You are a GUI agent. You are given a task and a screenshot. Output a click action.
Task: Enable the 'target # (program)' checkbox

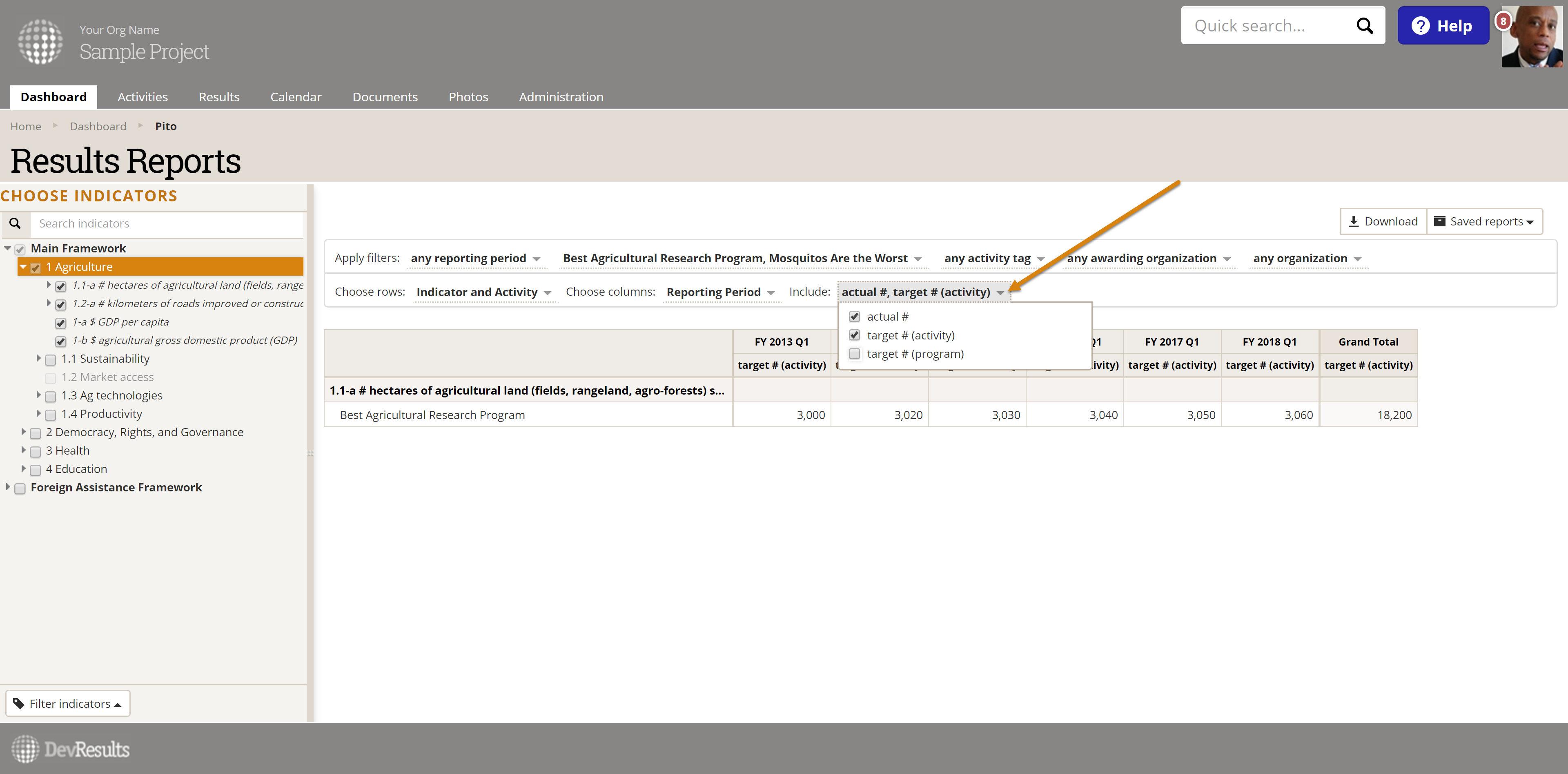click(x=855, y=354)
